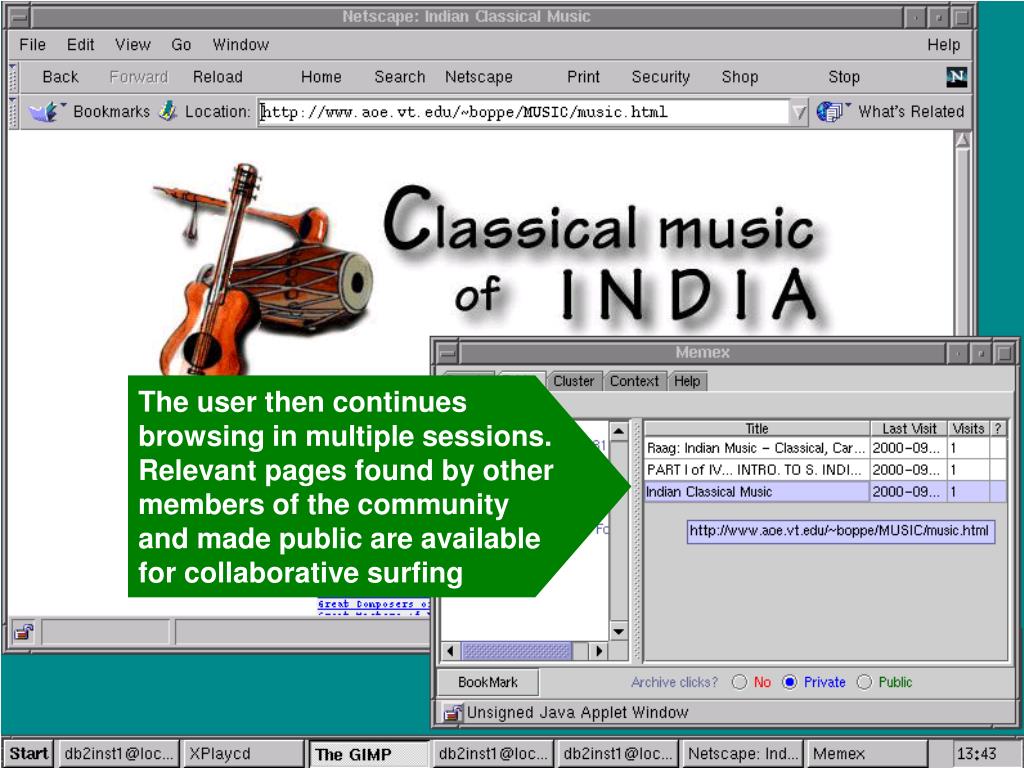Viewport: 1024px width, 768px height.
Task: Click the toolbar collapse grip beside Back
Action: click(x=12, y=78)
